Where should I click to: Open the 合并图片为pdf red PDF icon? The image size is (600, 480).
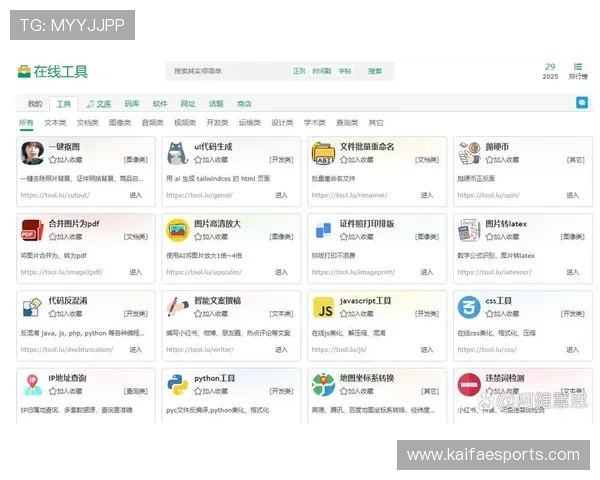tap(32, 230)
